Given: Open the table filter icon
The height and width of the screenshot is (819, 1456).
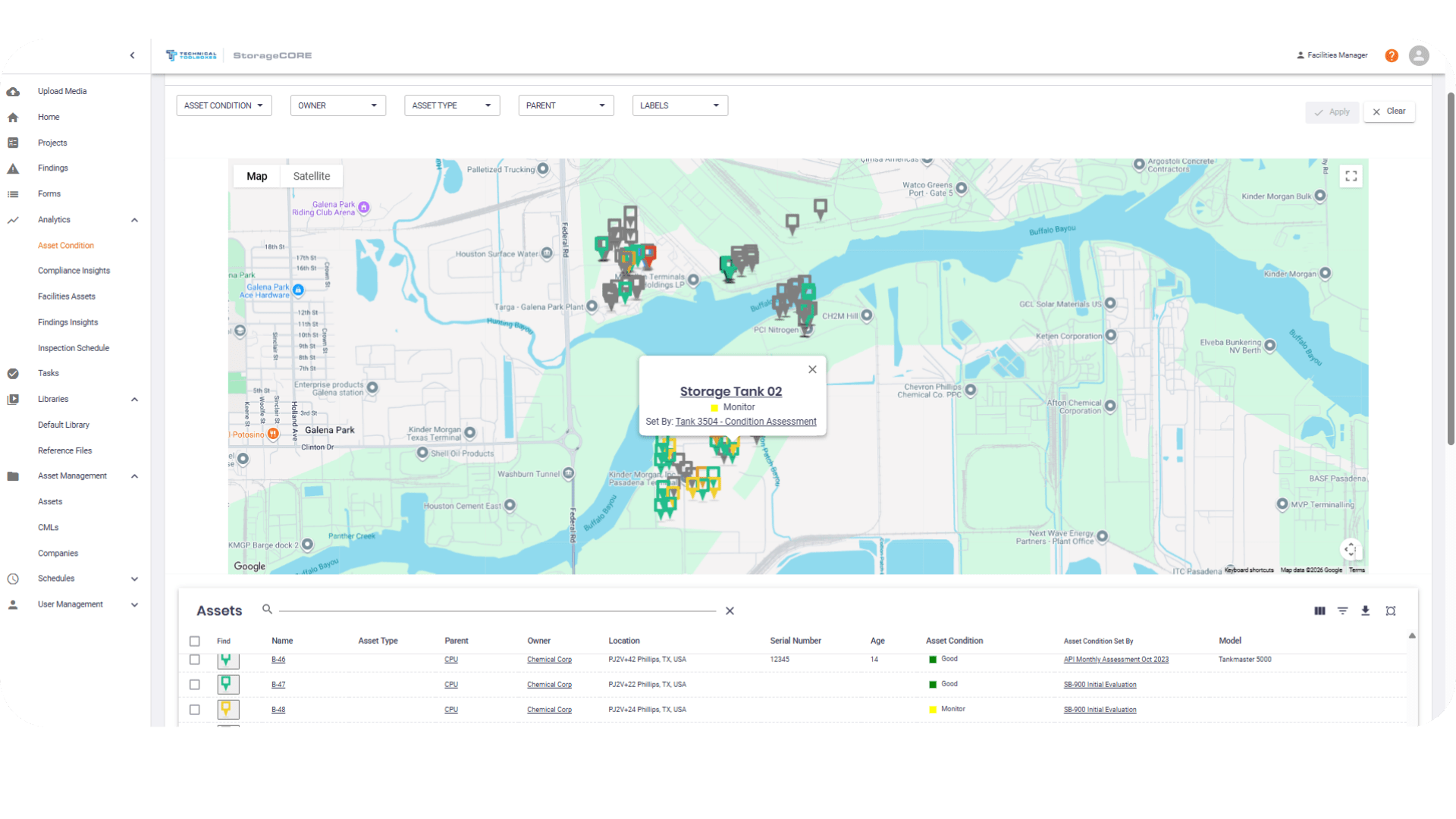Looking at the screenshot, I should pyautogui.click(x=1342, y=610).
